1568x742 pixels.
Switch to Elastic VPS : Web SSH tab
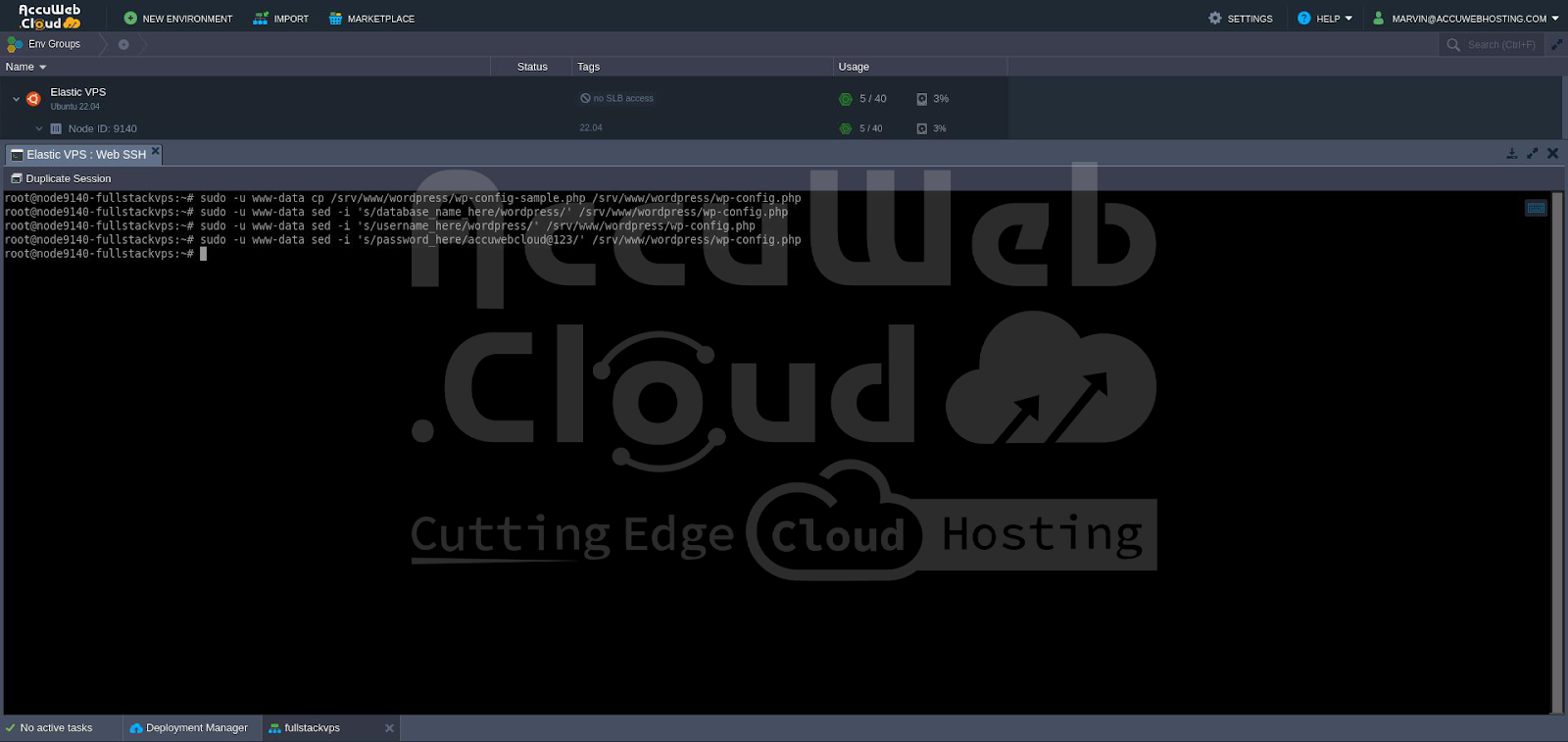(78, 155)
